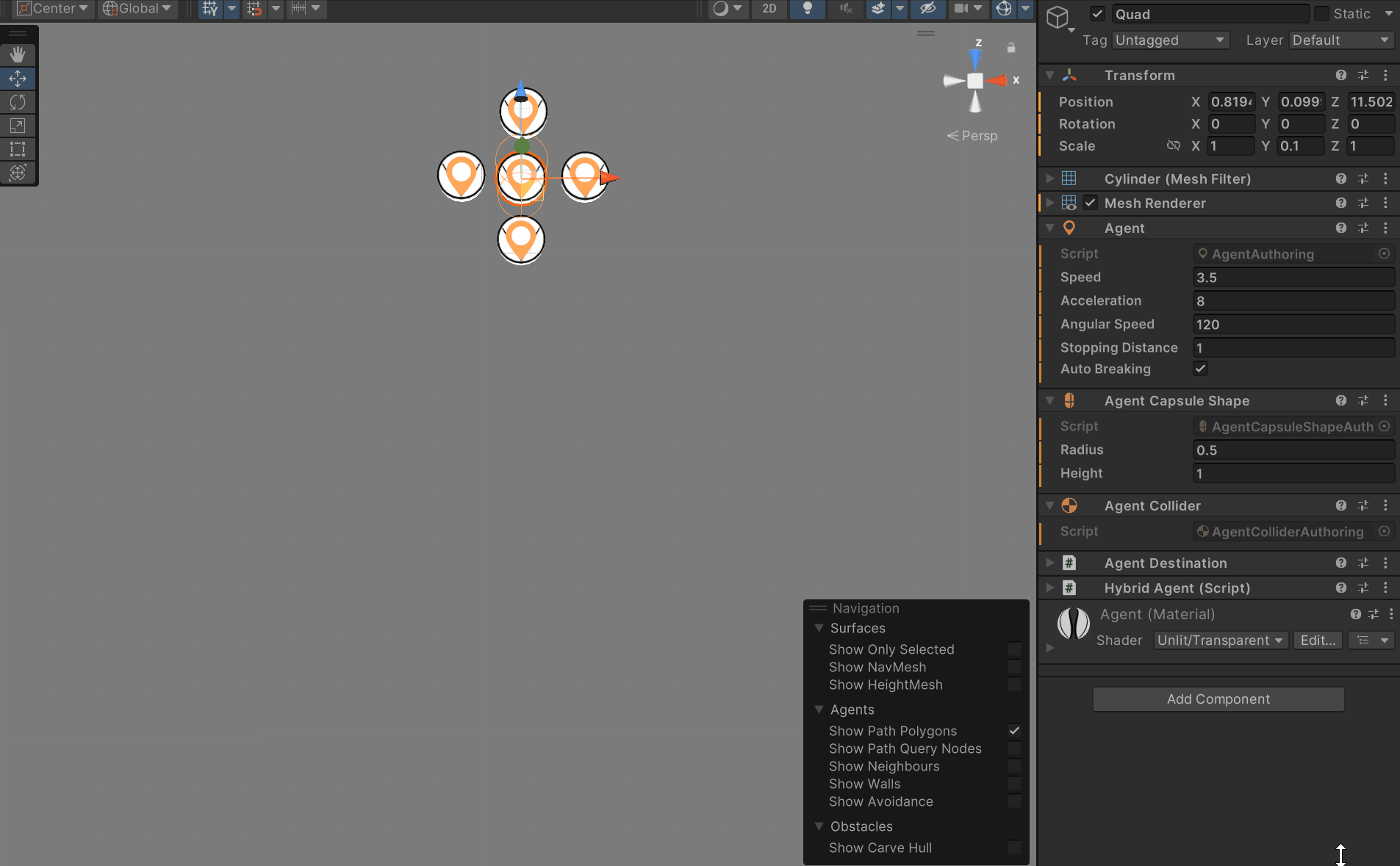Image resolution: width=1400 pixels, height=866 pixels.
Task: Click the Agent Speed field
Action: tap(1293, 277)
